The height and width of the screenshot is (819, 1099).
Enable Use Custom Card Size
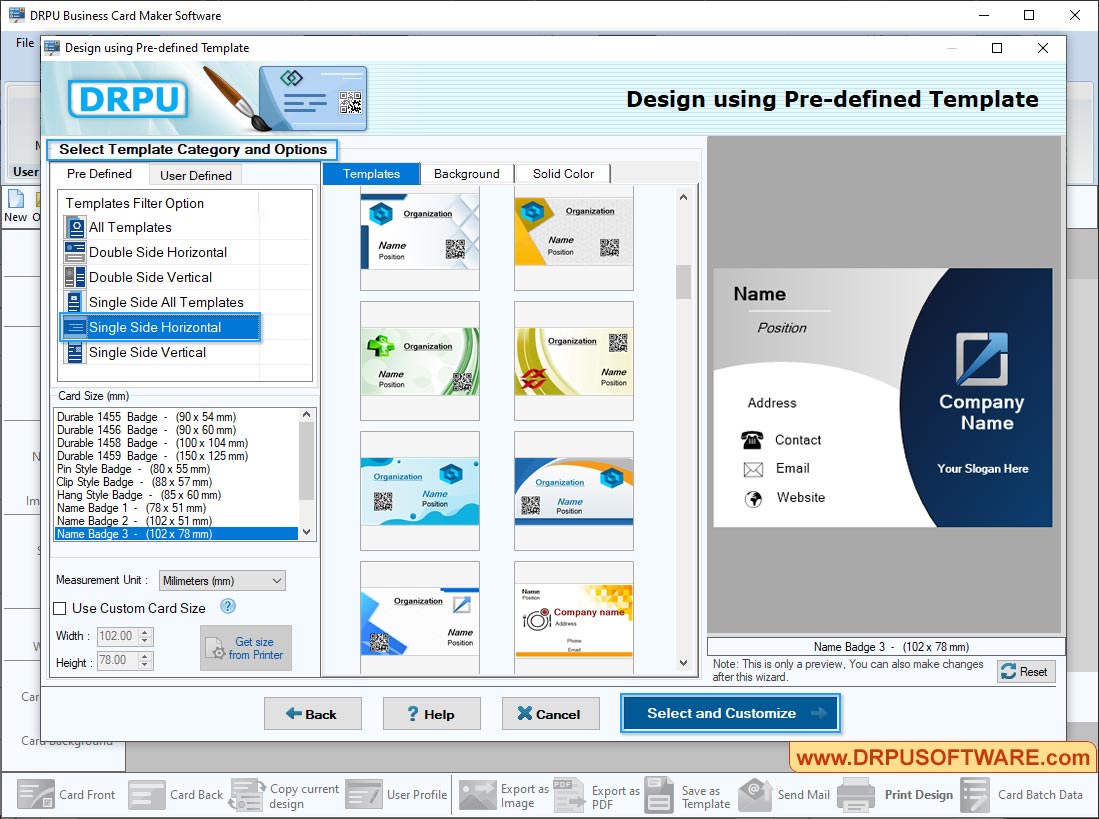pos(58,608)
